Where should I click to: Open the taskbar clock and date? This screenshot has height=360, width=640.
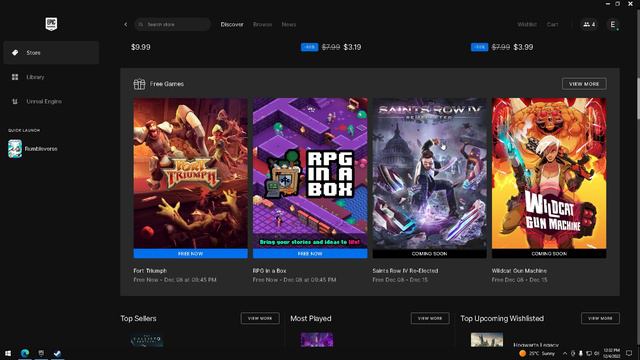click(x=611, y=353)
